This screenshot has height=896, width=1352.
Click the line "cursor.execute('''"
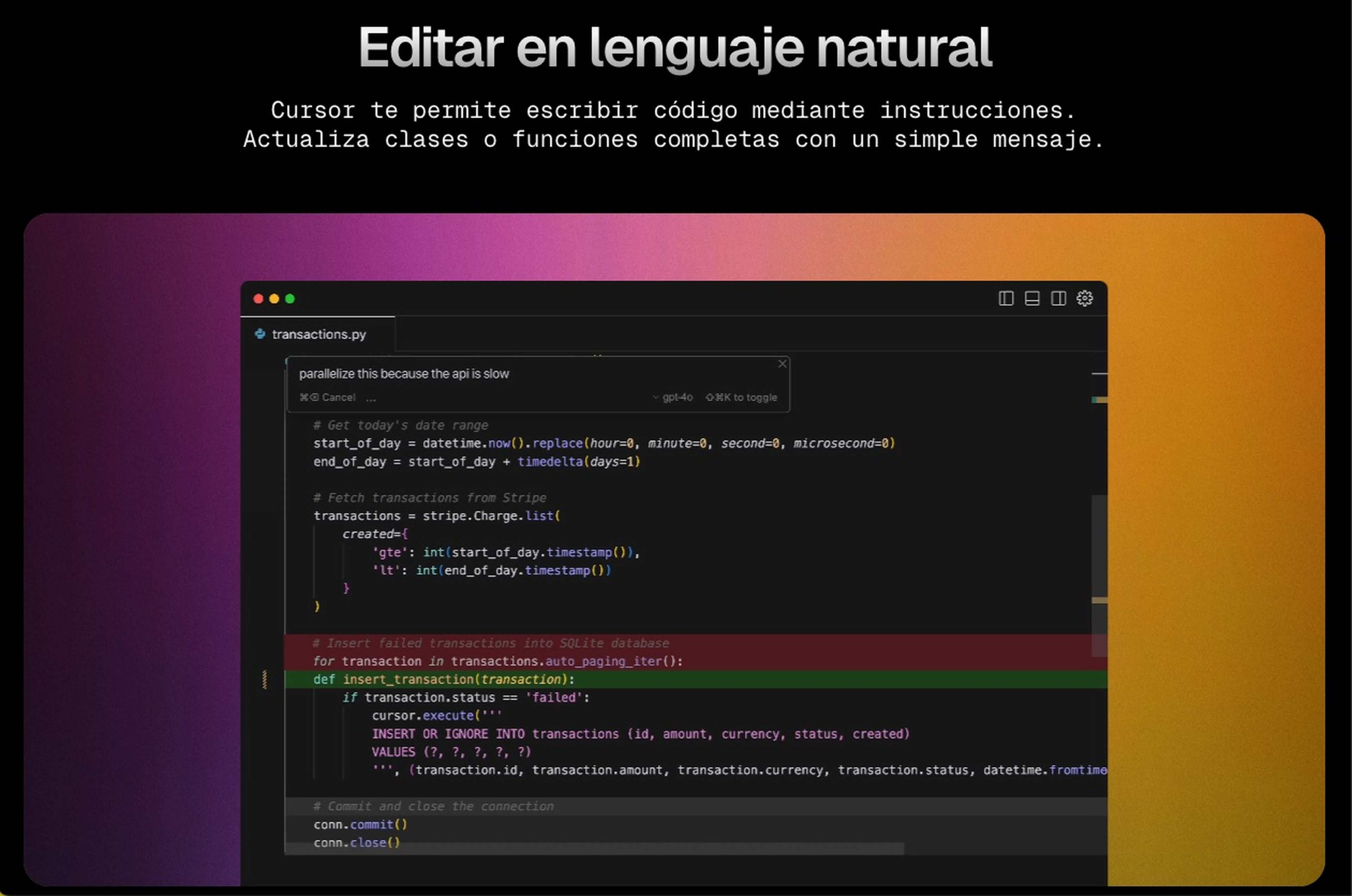(437, 716)
